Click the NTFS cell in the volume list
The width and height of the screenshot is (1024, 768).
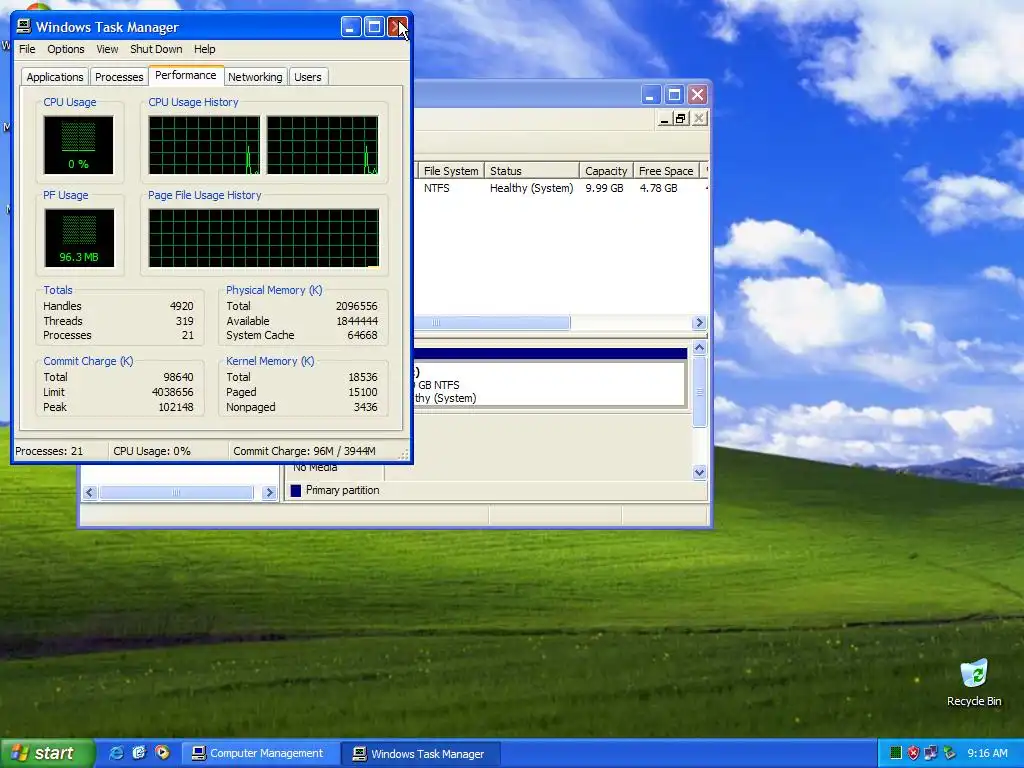pyautogui.click(x=437, y=188)
